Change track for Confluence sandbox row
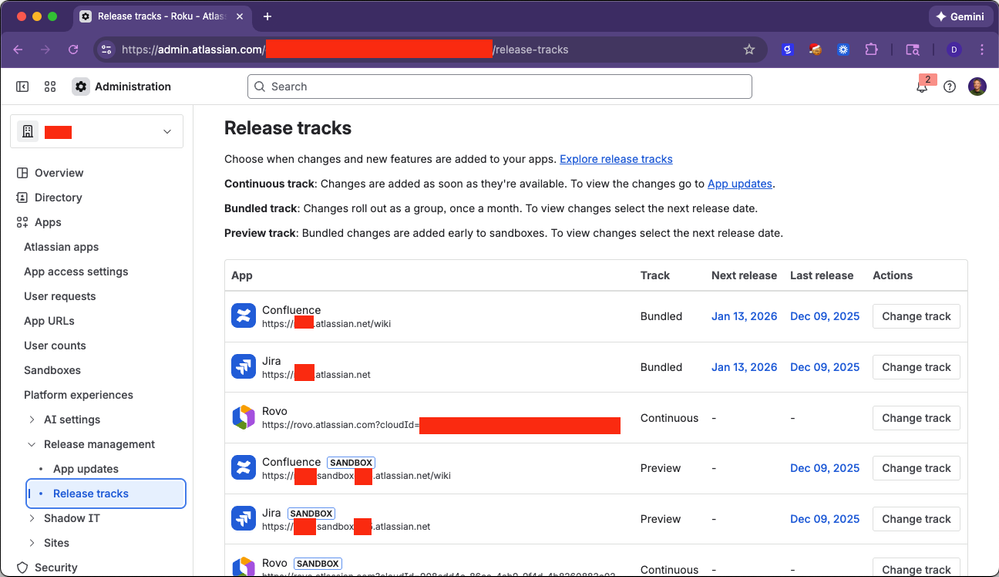The image size is (999, 577). 916,468
